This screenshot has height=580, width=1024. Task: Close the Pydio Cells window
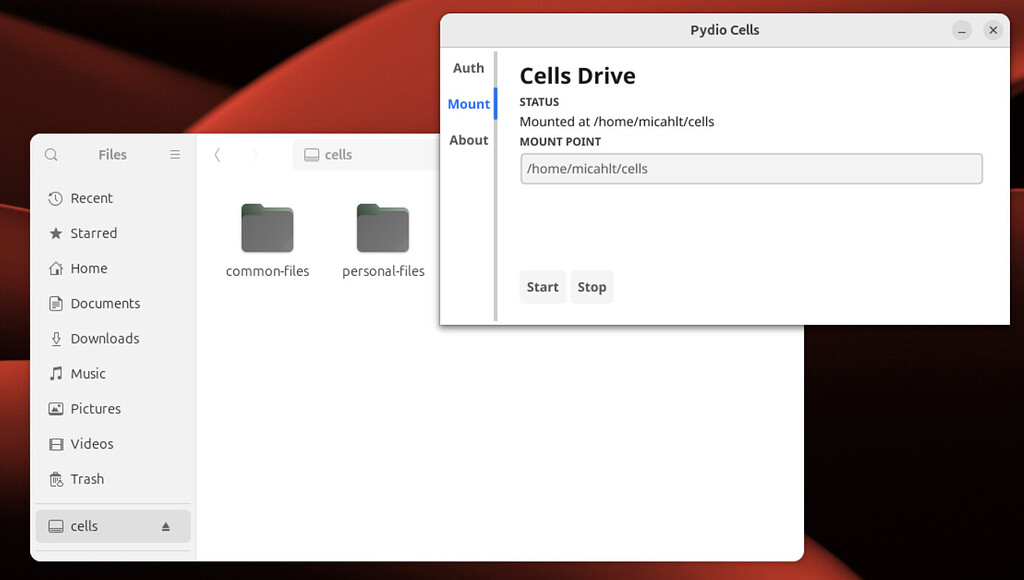pos(993,30)
